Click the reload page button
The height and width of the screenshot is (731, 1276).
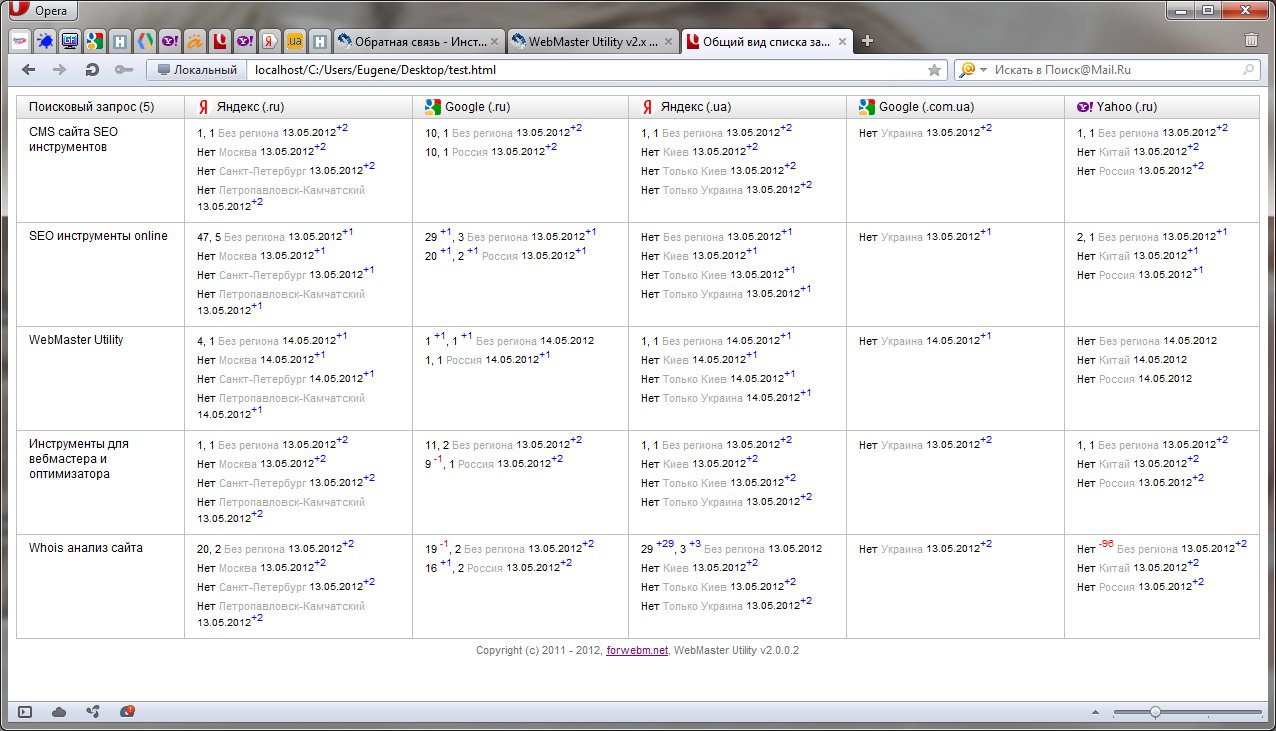tap(92, 70)
